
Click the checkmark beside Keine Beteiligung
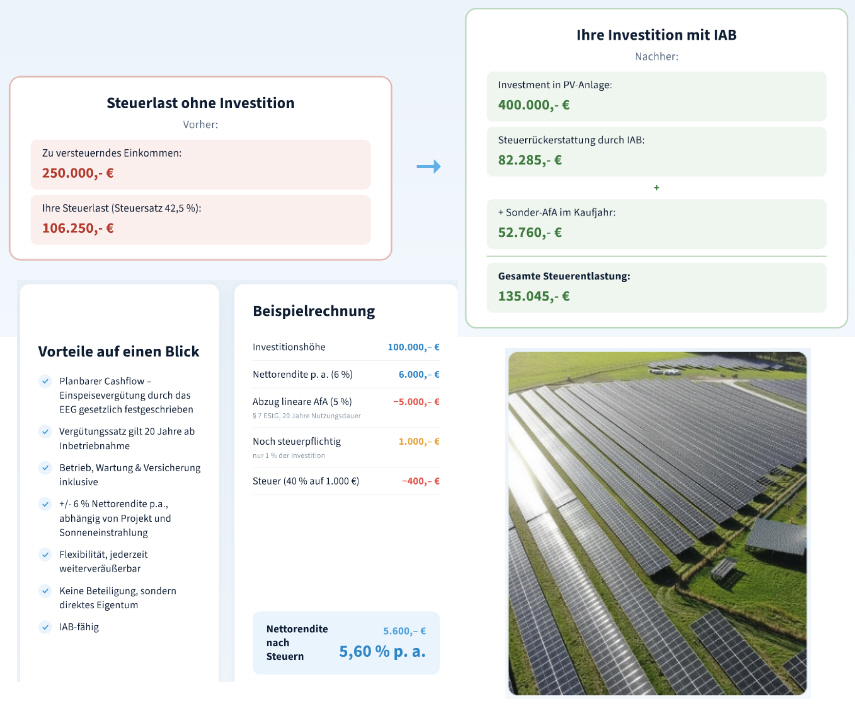point(45,591)
